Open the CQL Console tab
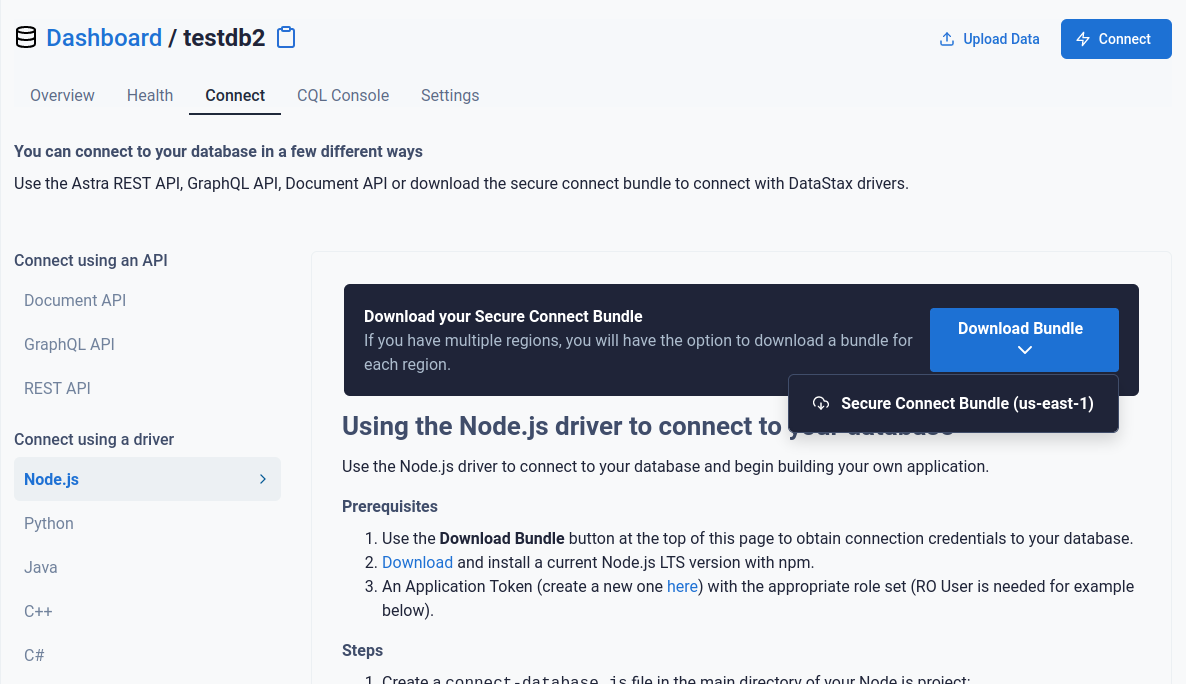Image resolution: width=1186 pixels, height=684 pixels. point(343,95)
